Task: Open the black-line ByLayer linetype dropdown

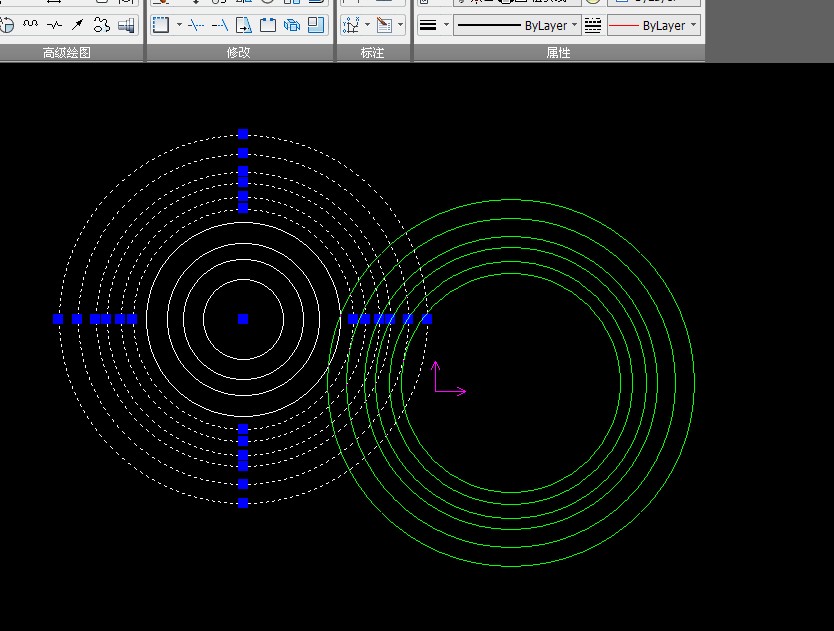Action: coord(517,25)
